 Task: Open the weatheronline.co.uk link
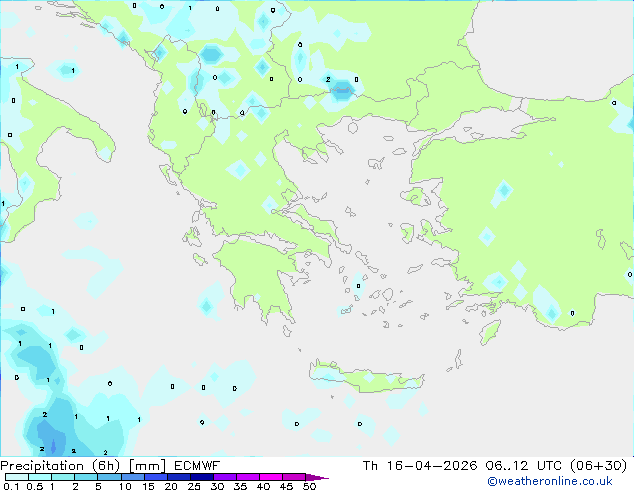pos(550,481)
